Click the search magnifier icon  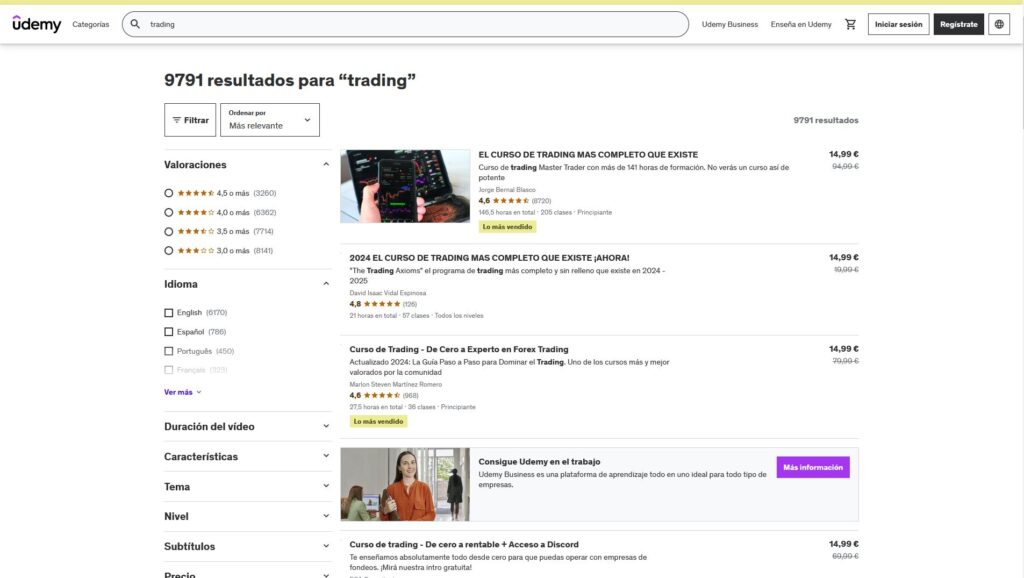(x=136, y=24)
